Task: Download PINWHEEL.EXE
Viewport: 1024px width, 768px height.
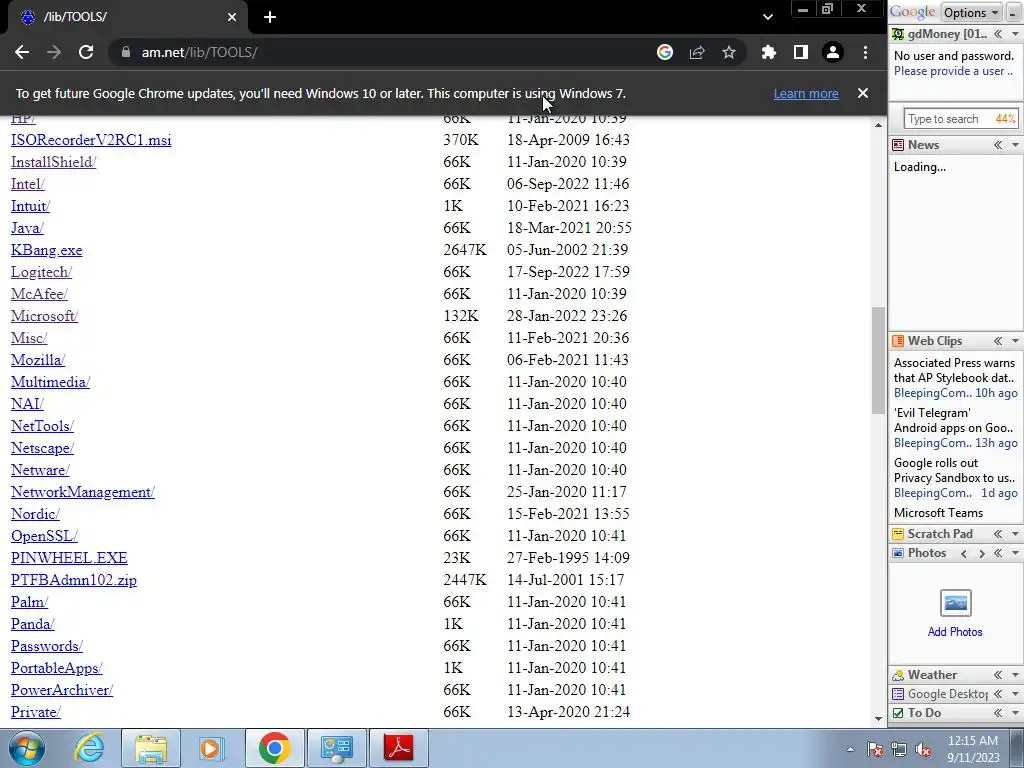Action: coord(69,558)
